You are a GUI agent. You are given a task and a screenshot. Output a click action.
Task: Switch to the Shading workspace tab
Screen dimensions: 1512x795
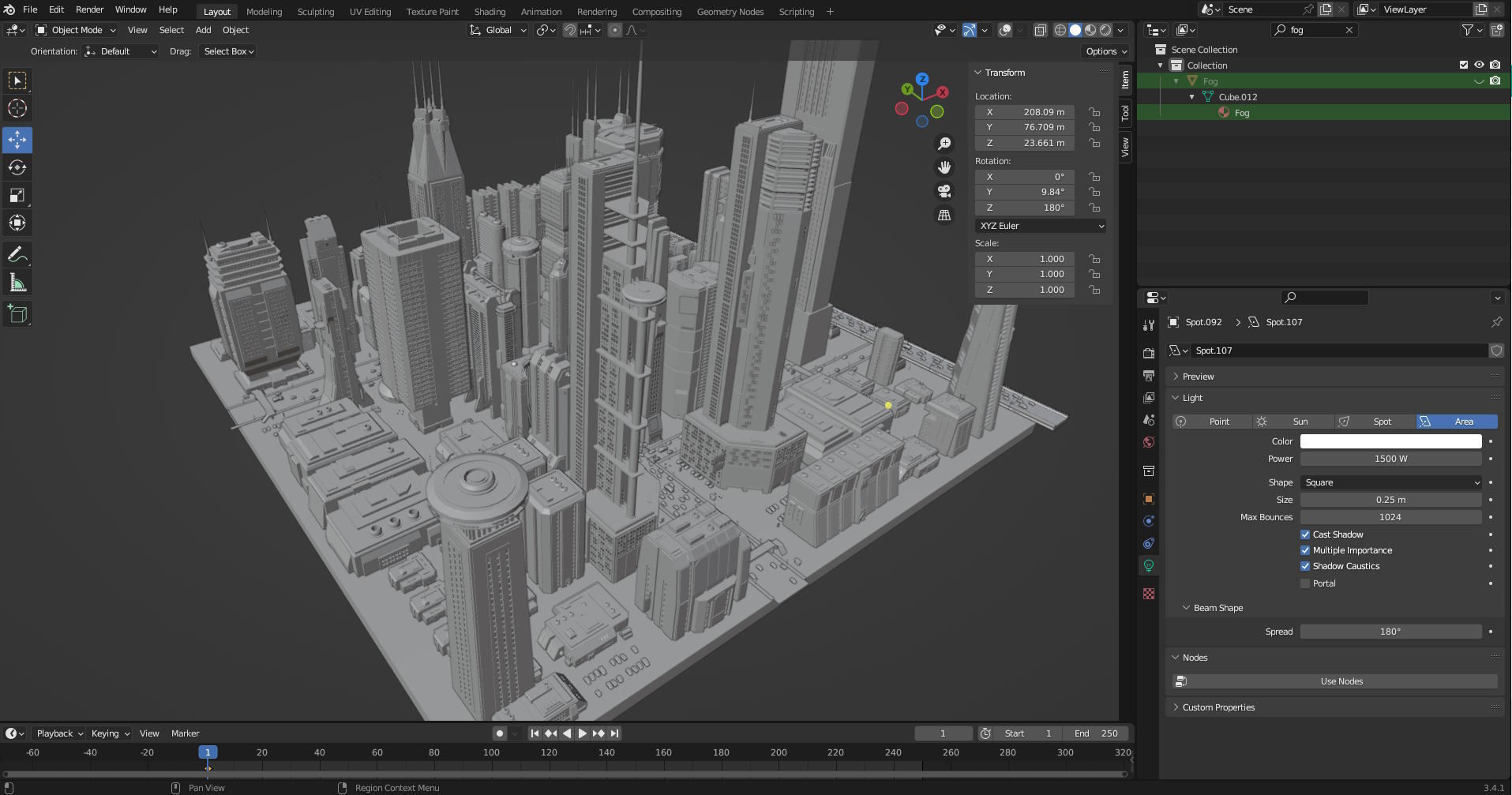point(490,12)
